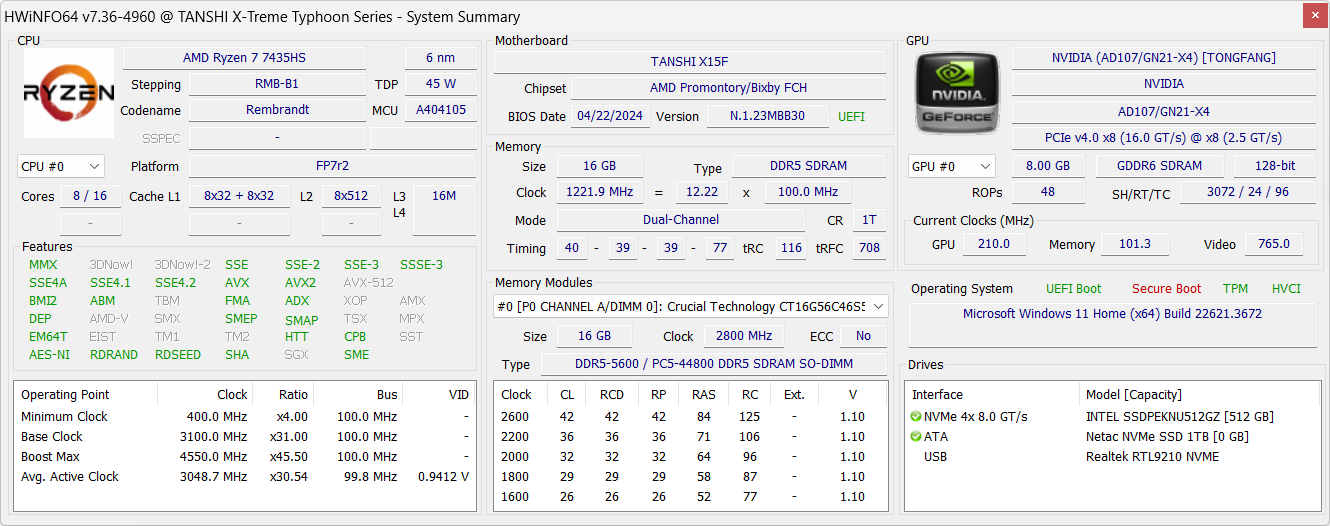
Task: Open the CPU #0 selector dropdown
Action: (x=61, y=166)
